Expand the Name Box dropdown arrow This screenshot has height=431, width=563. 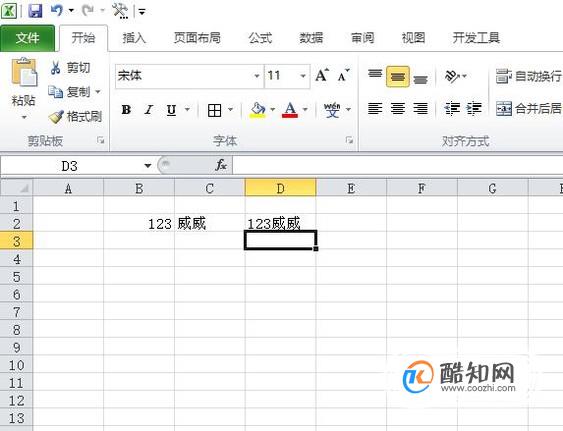[148, 166]
